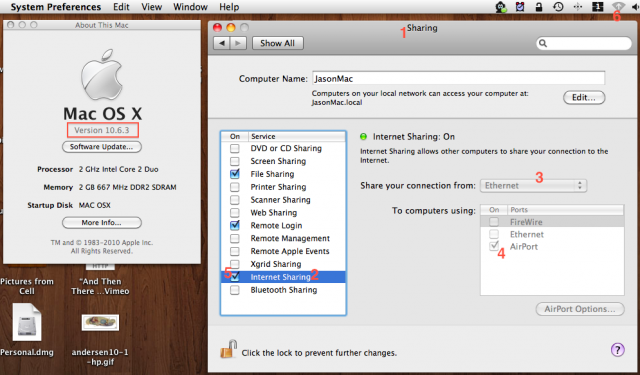The image size is (640, 375).
Task: Minimize the Sharing window with yellow button
Action: (x=231, y=27)
